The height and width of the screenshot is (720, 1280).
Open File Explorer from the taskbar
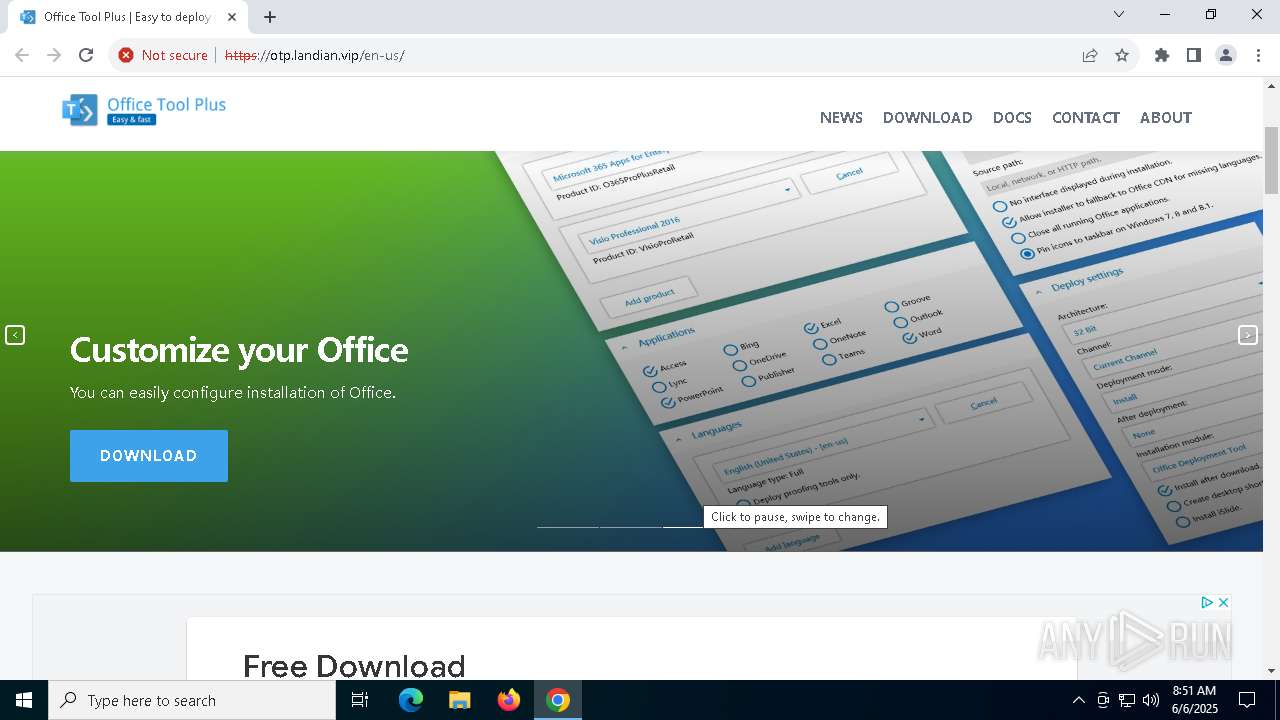coord(459,700)
